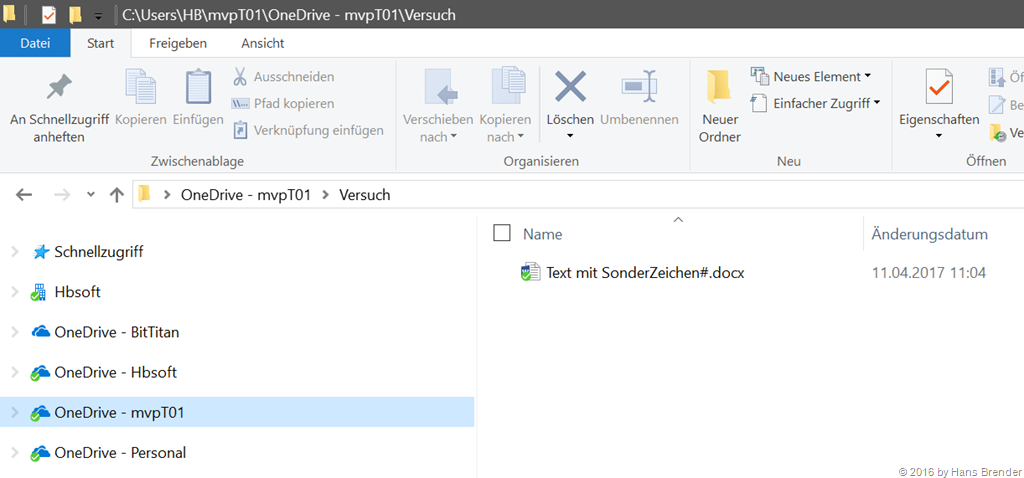This screenshot has width=1024, height=478.
Task: Click the Umbenennen icon
Action: coord(639,88)
